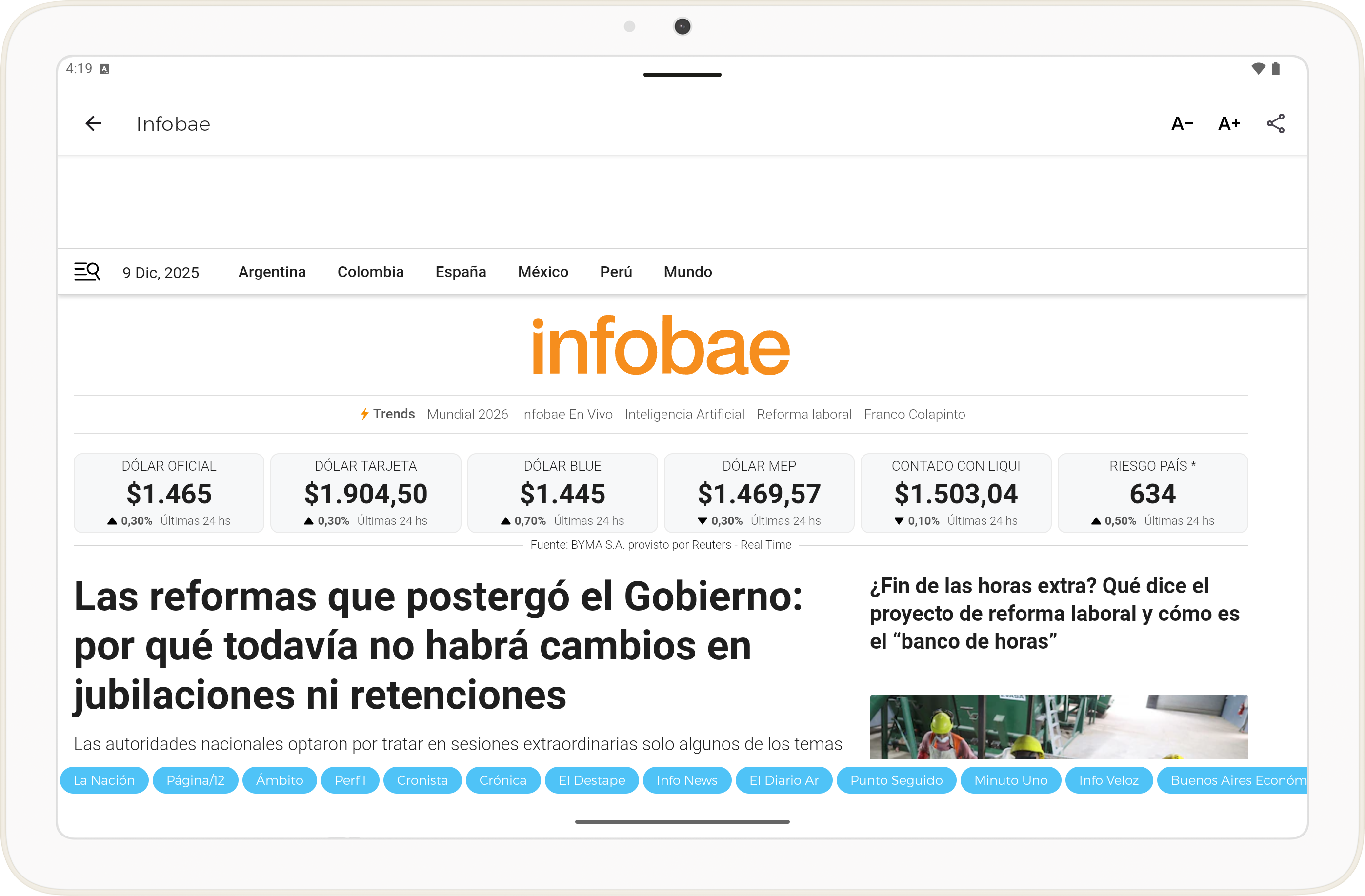Open the Riesgo País card
Image resolution: width=1365 pixels, height=896 pixels.
[1152, 493]
